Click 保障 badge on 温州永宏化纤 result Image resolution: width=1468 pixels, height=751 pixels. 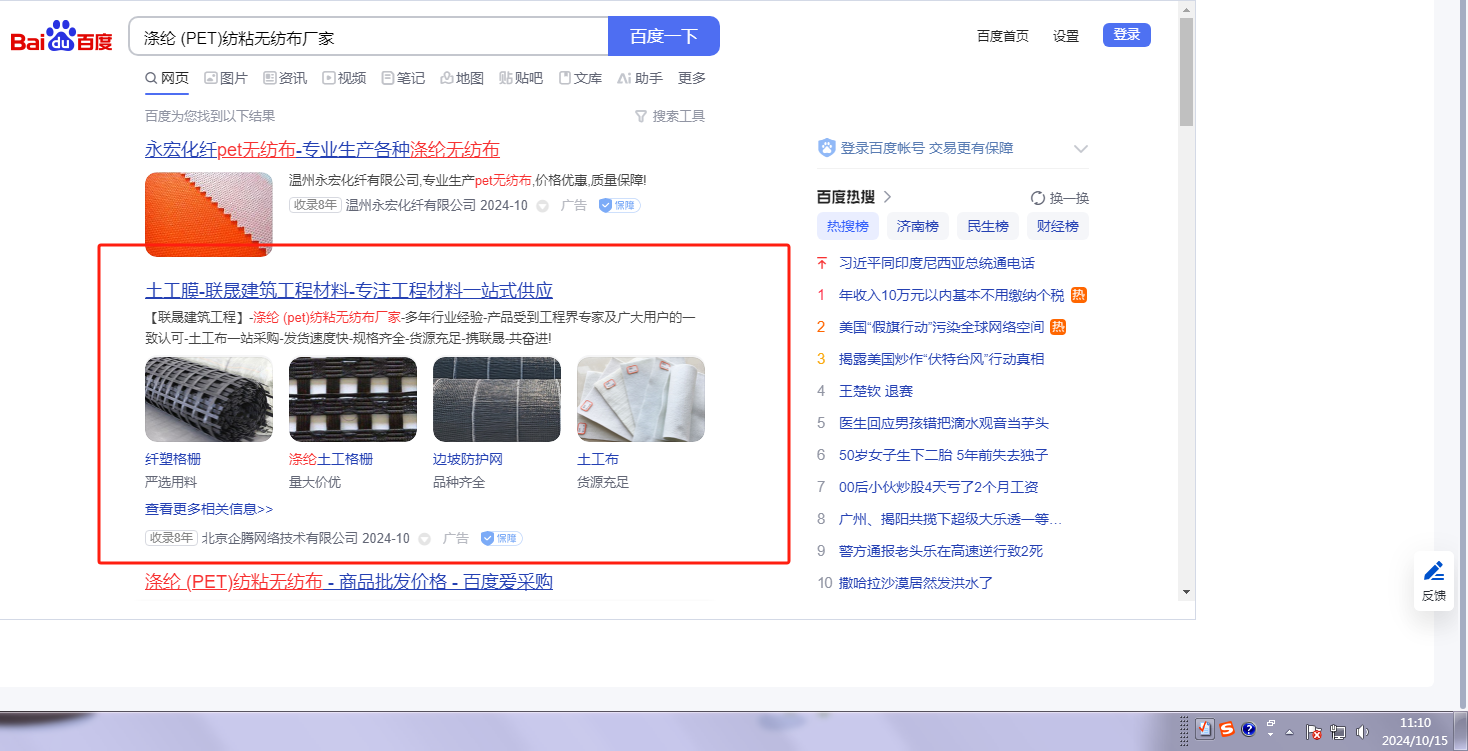(x=619, y=205)
